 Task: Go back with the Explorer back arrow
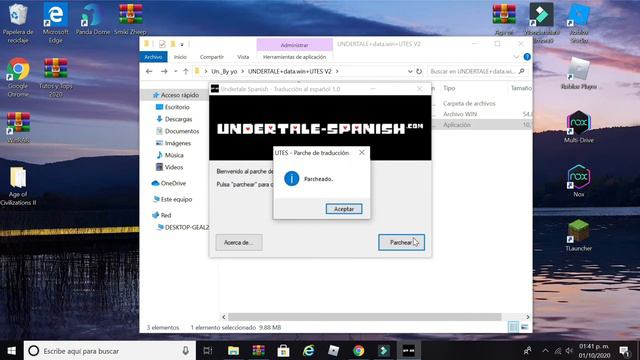149,71
